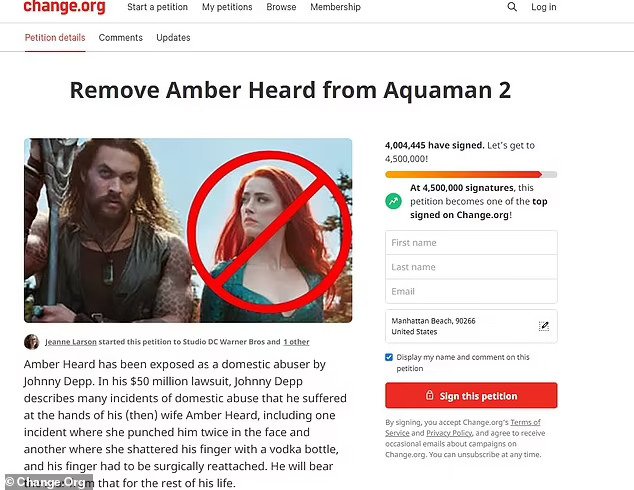Click the change.org logo
Screen dimensions: 634x490
pos(65,7)
